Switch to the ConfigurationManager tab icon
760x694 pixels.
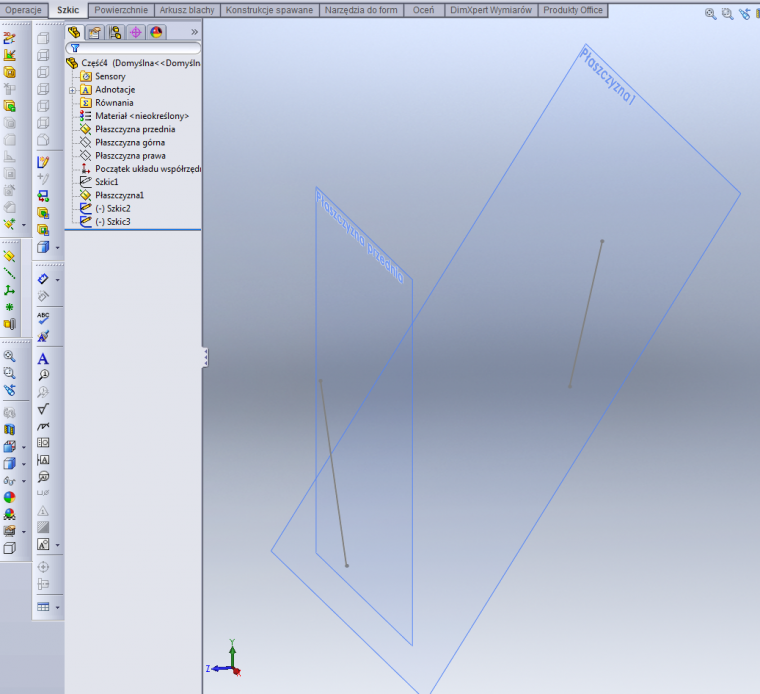[x=115, y=32]
